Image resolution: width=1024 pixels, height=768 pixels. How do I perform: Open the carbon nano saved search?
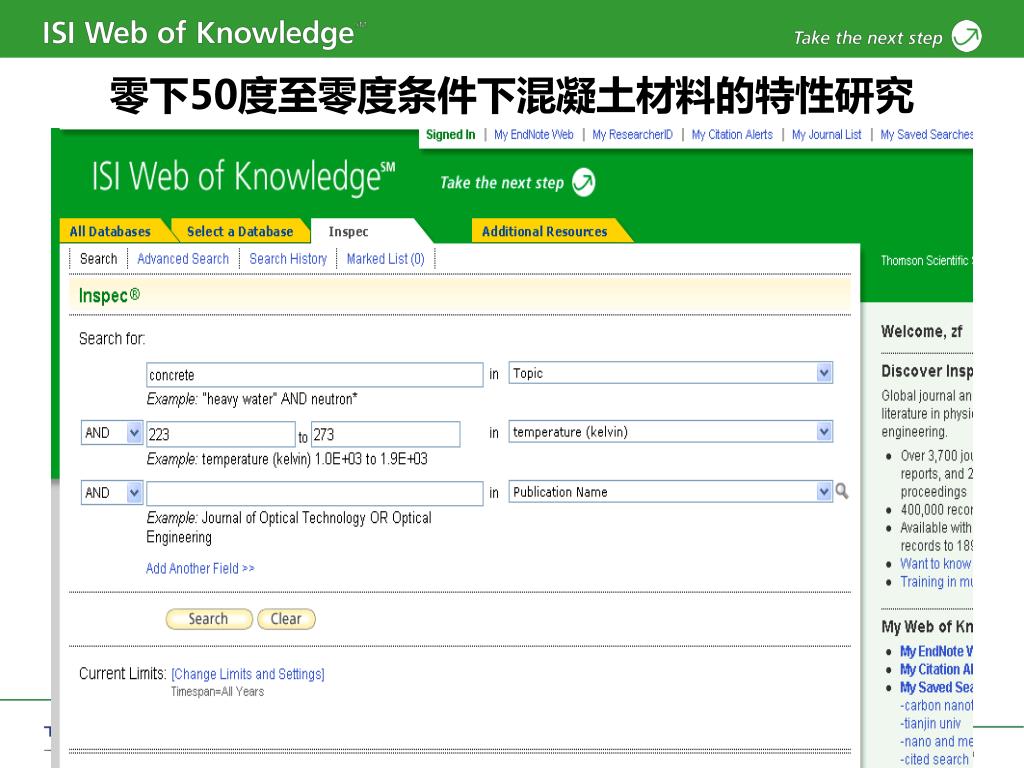coord(936,705)
